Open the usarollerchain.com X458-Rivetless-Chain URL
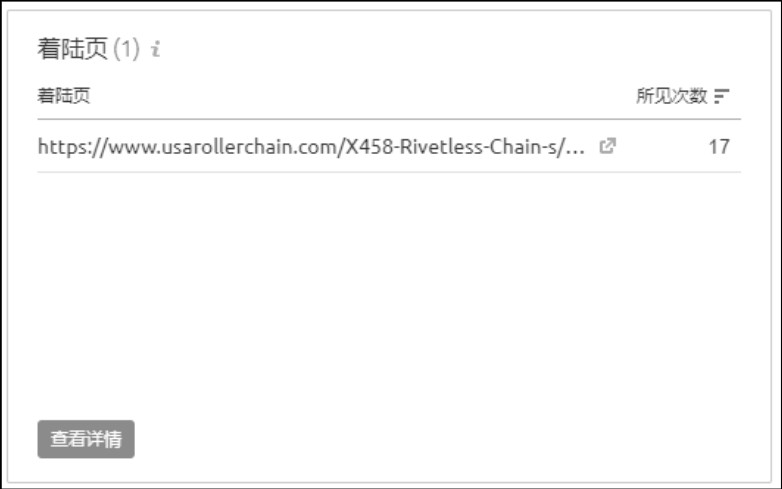 (x=311, y=147)
